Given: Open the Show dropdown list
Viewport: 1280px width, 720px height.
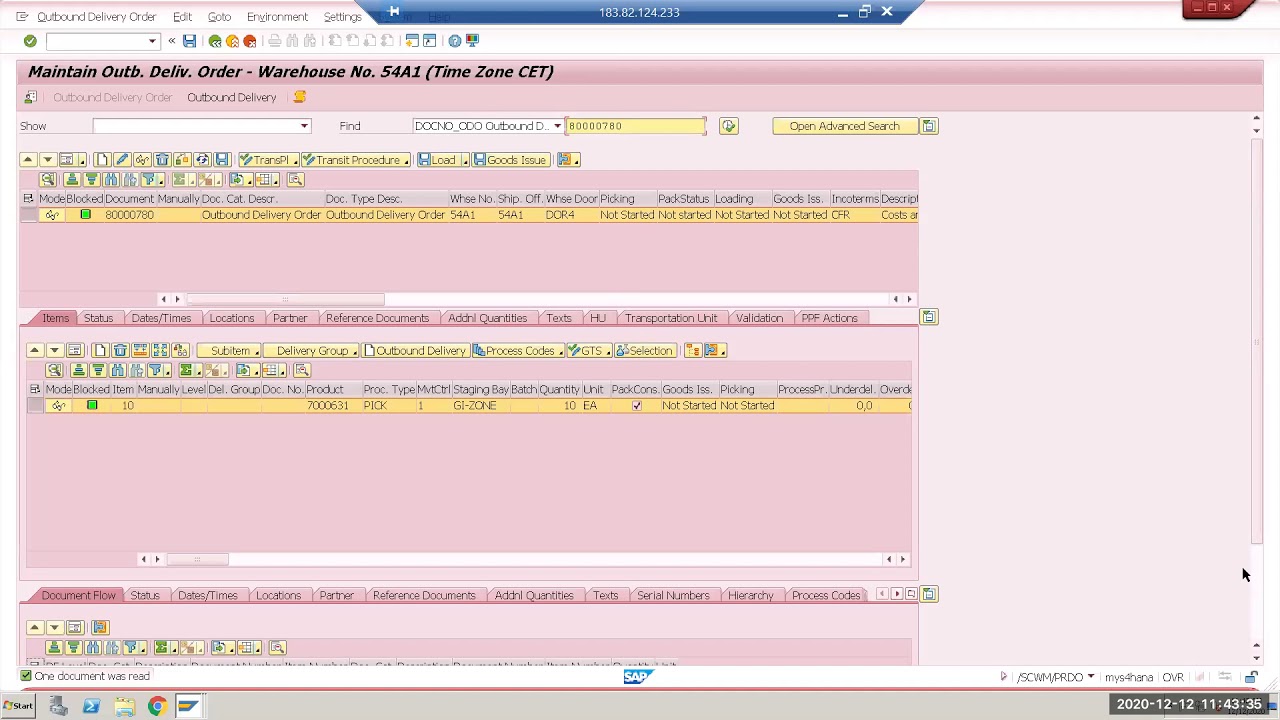Looking at the screenshot, I should pos(304,126).
